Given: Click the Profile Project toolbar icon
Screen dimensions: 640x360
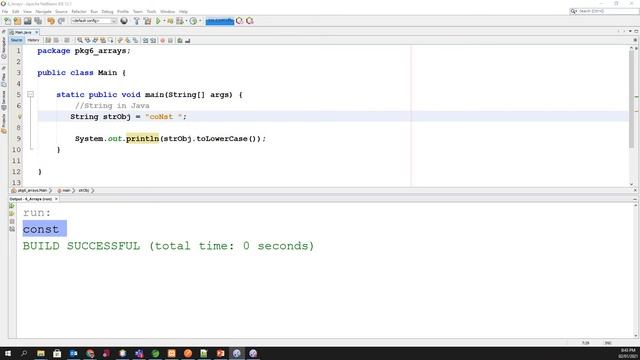Looking at the screenshot, I should (x=180, y=21).
